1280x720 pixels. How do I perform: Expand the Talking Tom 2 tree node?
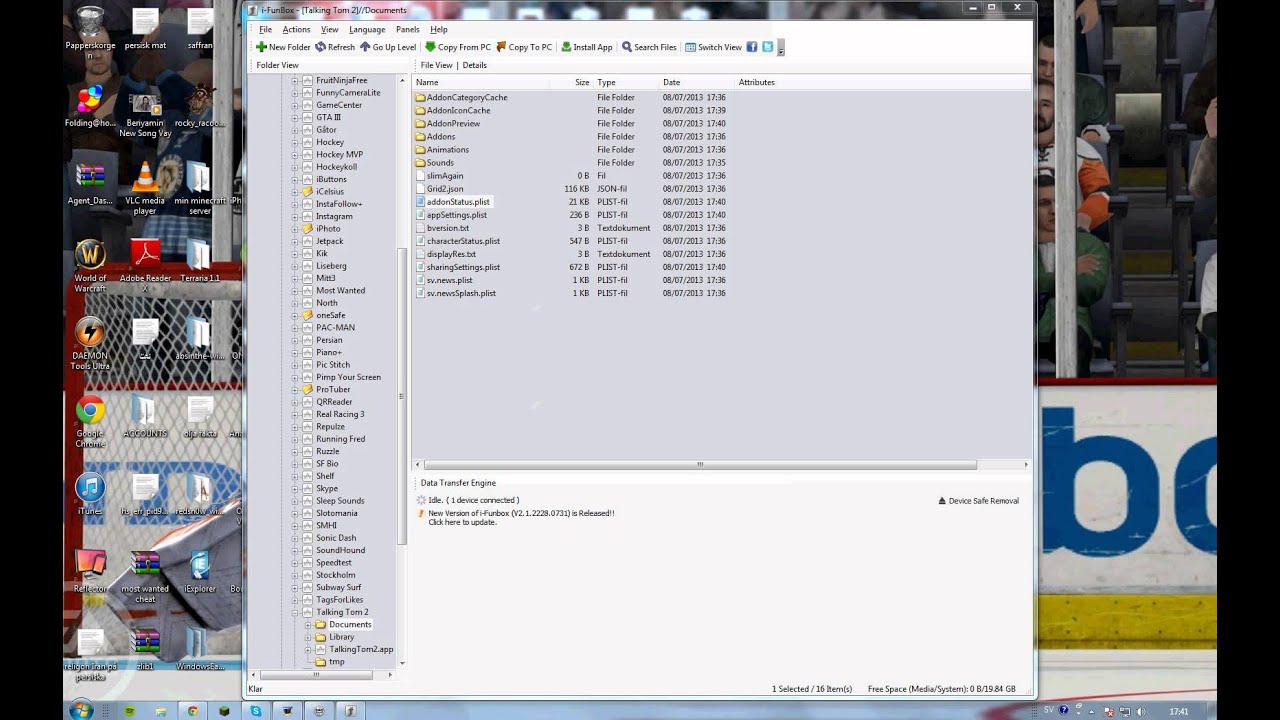[295, 612]
